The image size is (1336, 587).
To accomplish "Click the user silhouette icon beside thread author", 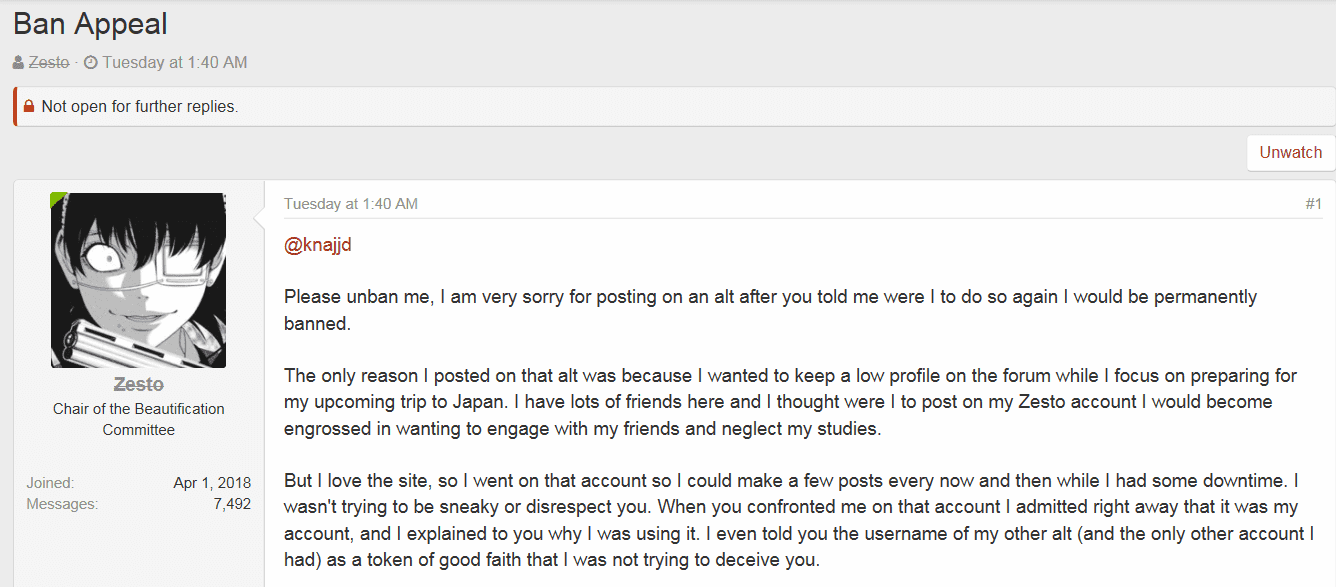I will (19, 63).
